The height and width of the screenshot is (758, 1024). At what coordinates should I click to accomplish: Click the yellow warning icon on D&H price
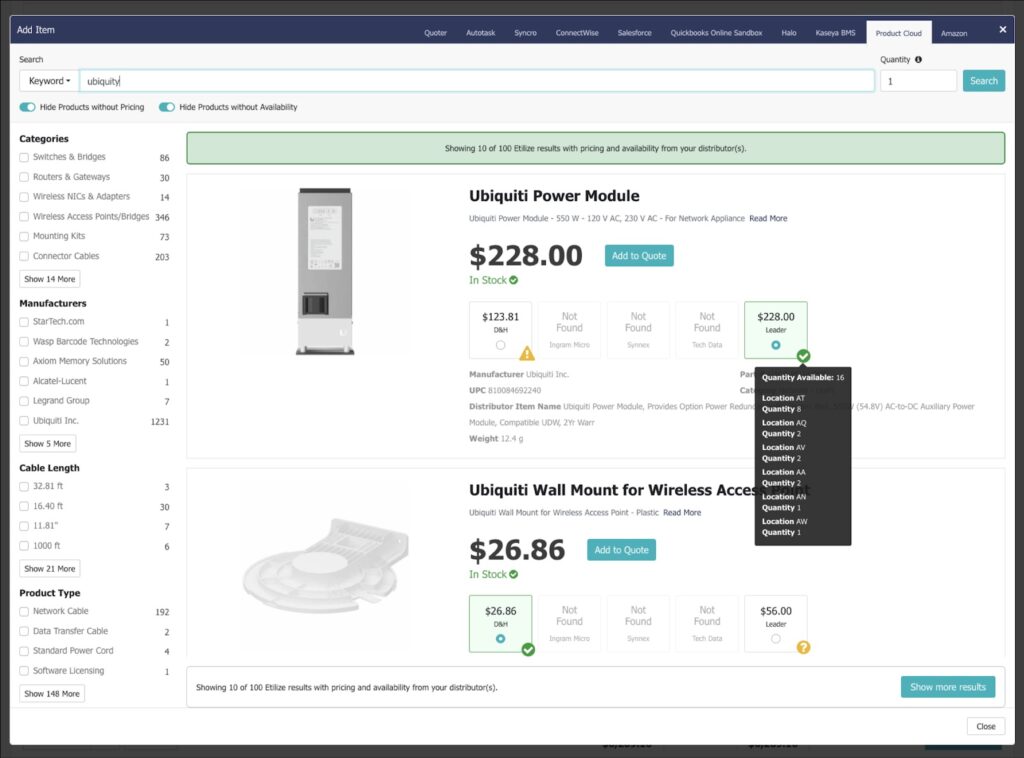point(527,354)
